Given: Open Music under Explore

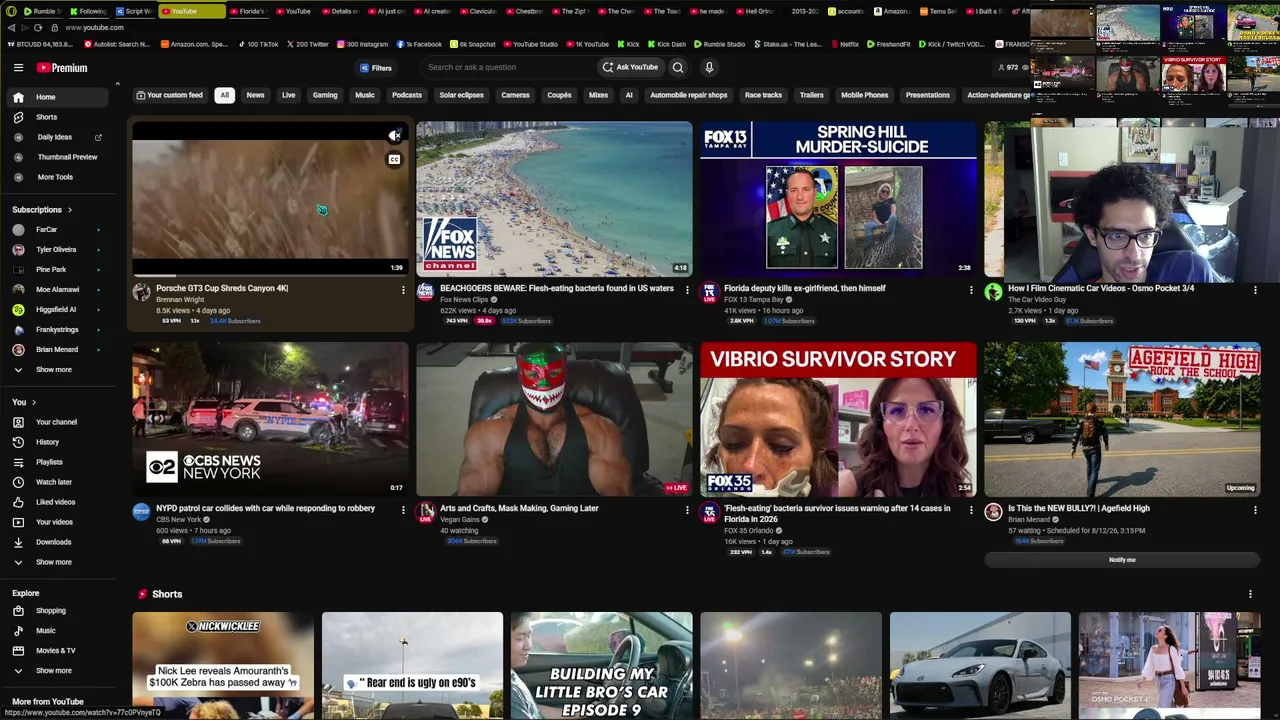Looking at the screenshot, I should 45,631.
